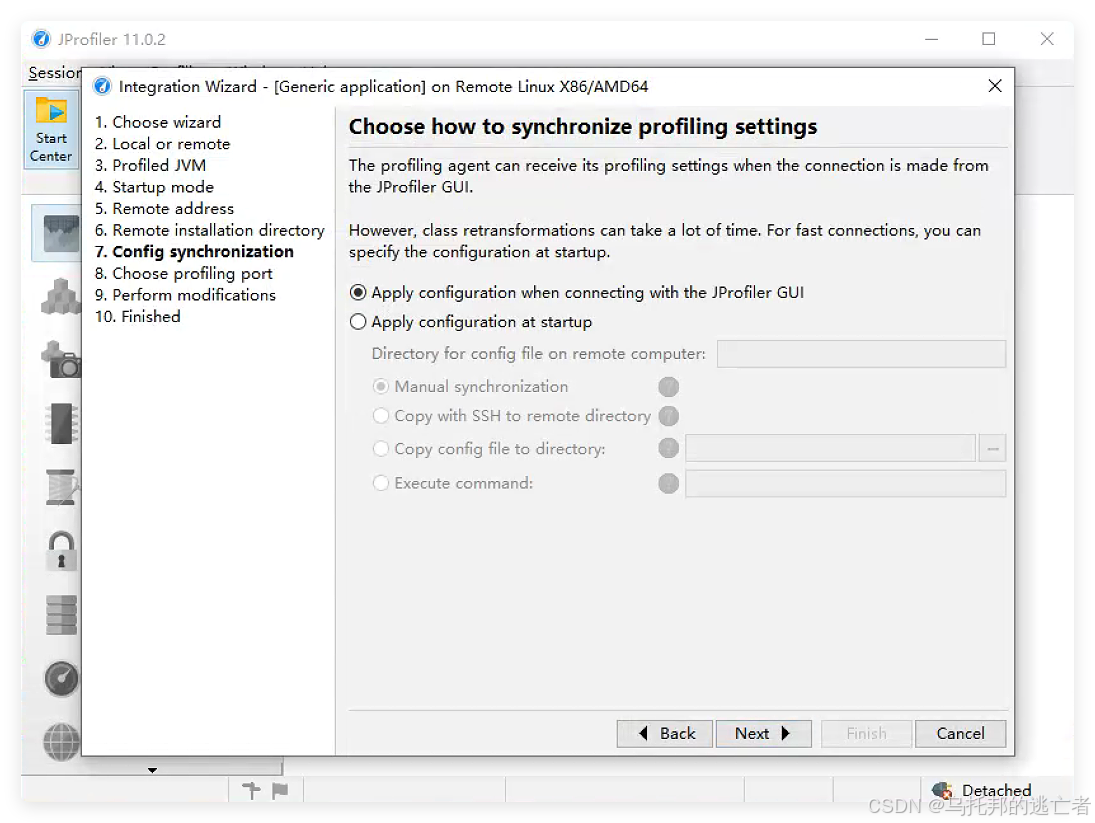
Task: Click help icon for Execute command
Action: tap(668, 483)
